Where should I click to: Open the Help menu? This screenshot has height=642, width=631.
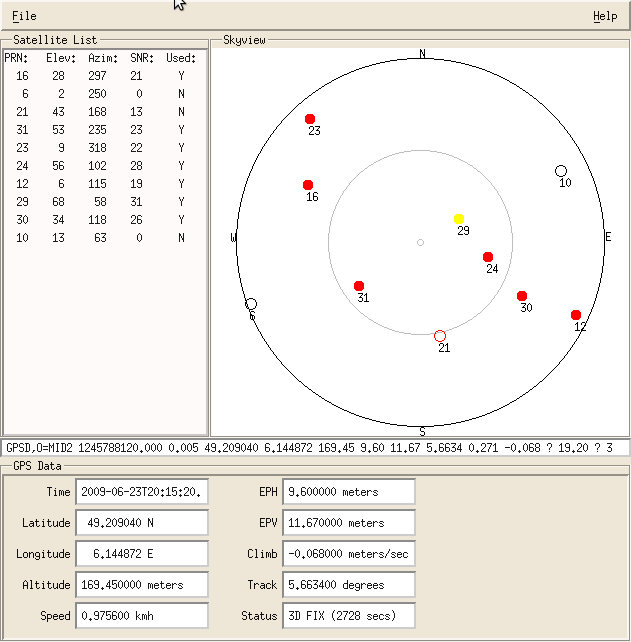605,16
